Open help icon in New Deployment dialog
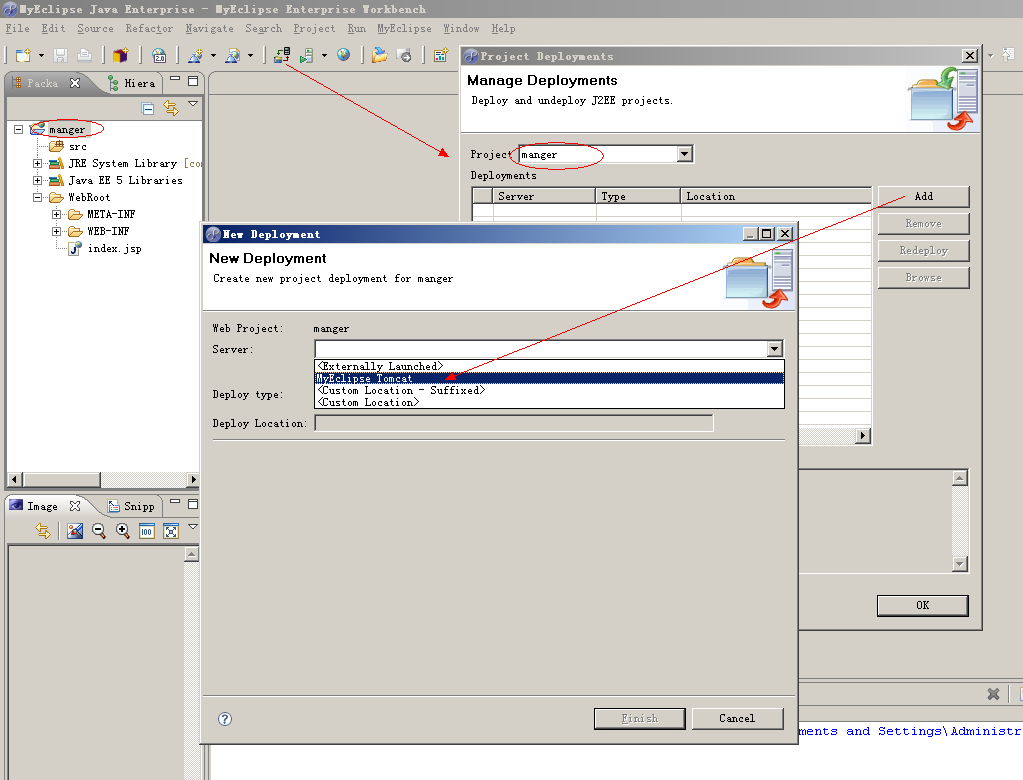 click(224, 719)
